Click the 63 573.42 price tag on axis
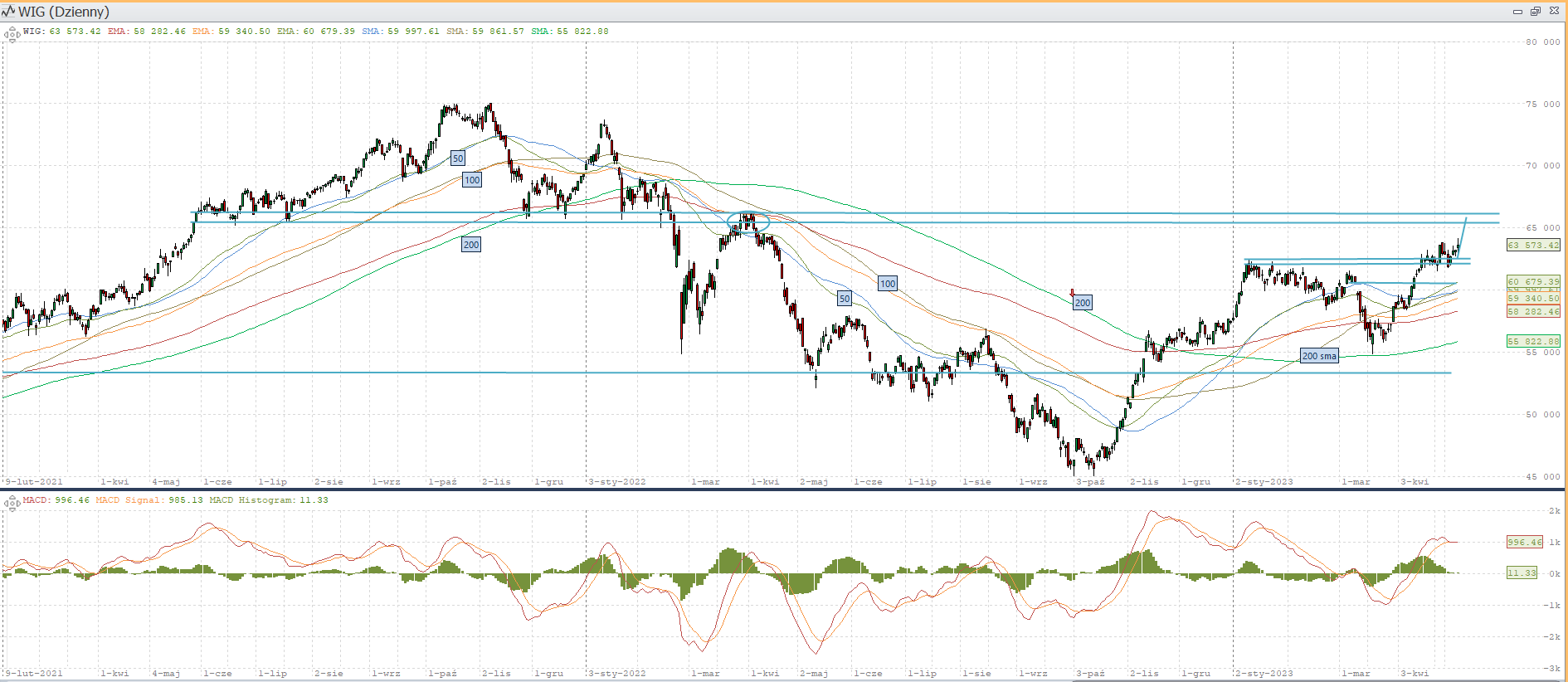Image resolution: width=1568 pixels, height=682 pixels. coord(1533,246)
